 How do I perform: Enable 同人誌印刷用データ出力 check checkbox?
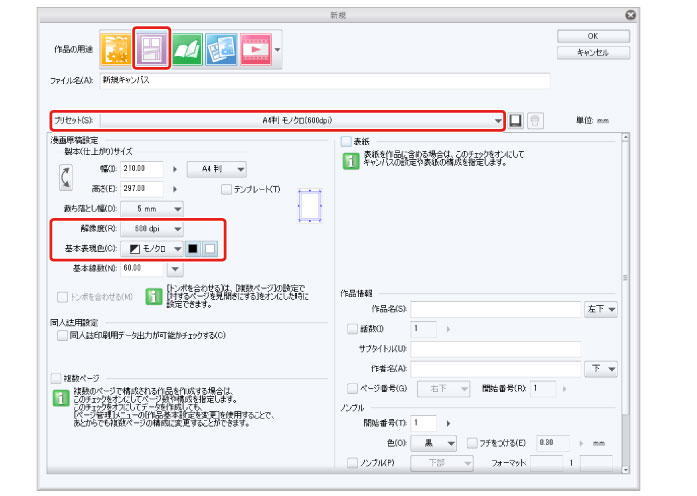[62, 335]
